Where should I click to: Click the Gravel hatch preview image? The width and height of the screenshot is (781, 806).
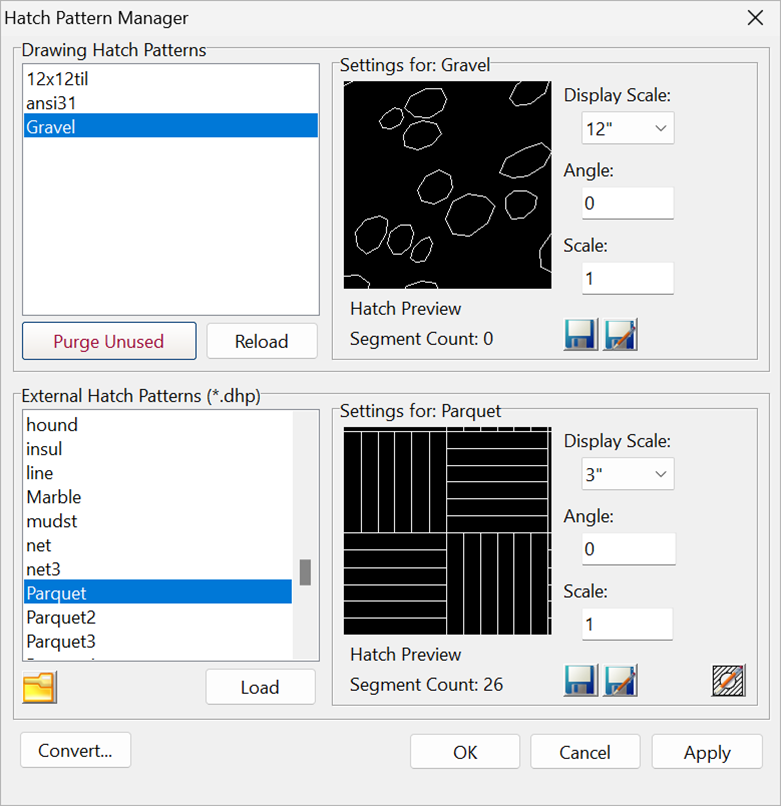pos(447,185)
